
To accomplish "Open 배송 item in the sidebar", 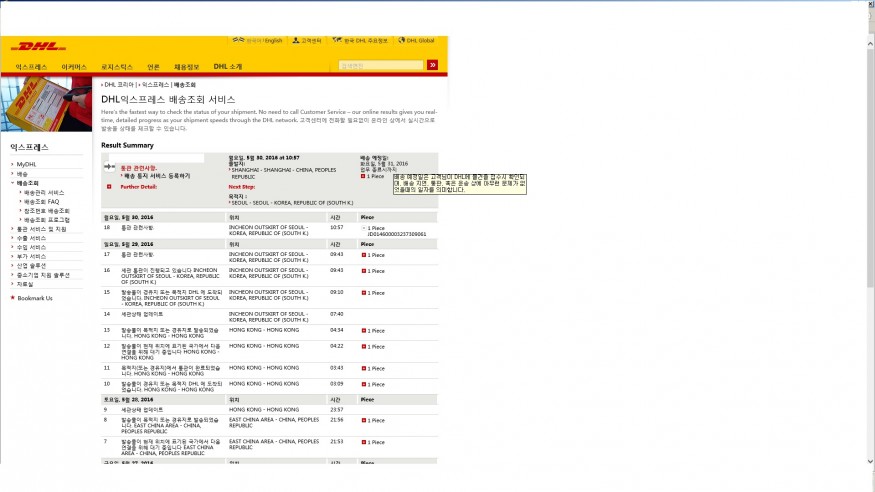I will click(x=22, y=174).
